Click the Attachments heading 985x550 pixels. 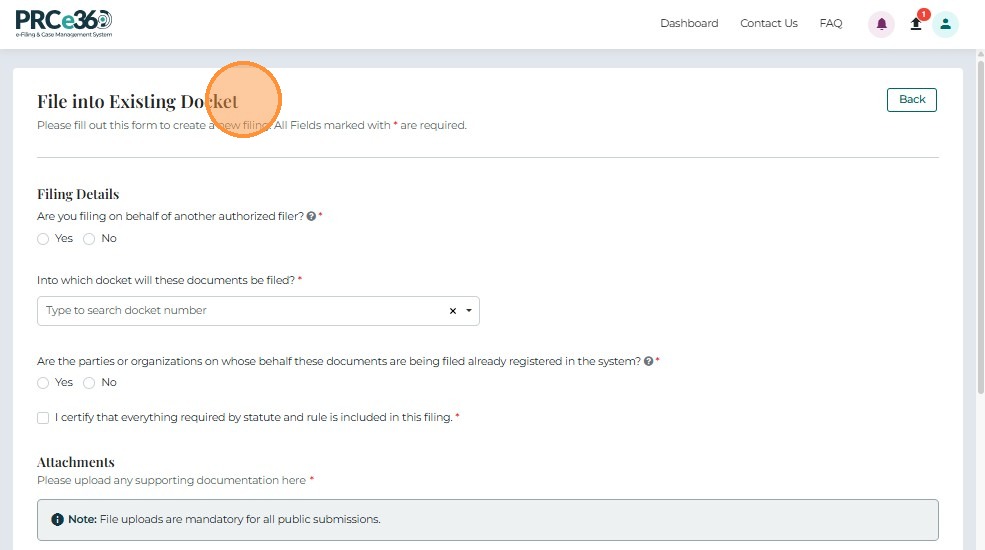pos(76,462)
